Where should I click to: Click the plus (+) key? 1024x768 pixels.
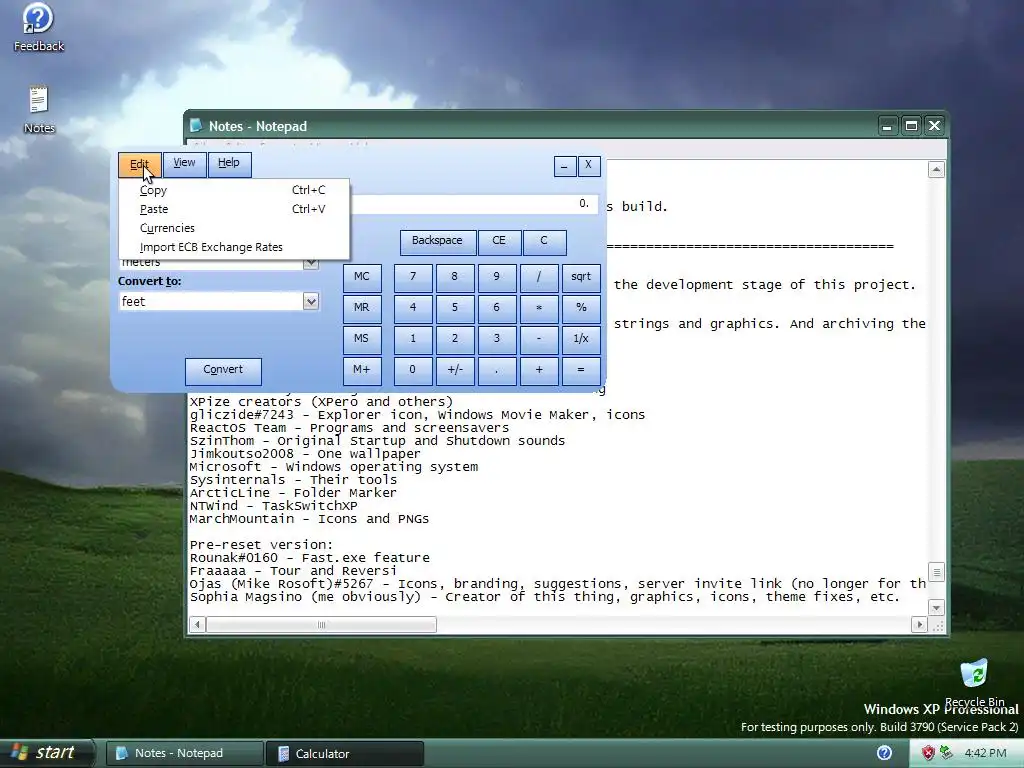coord(539,370)
